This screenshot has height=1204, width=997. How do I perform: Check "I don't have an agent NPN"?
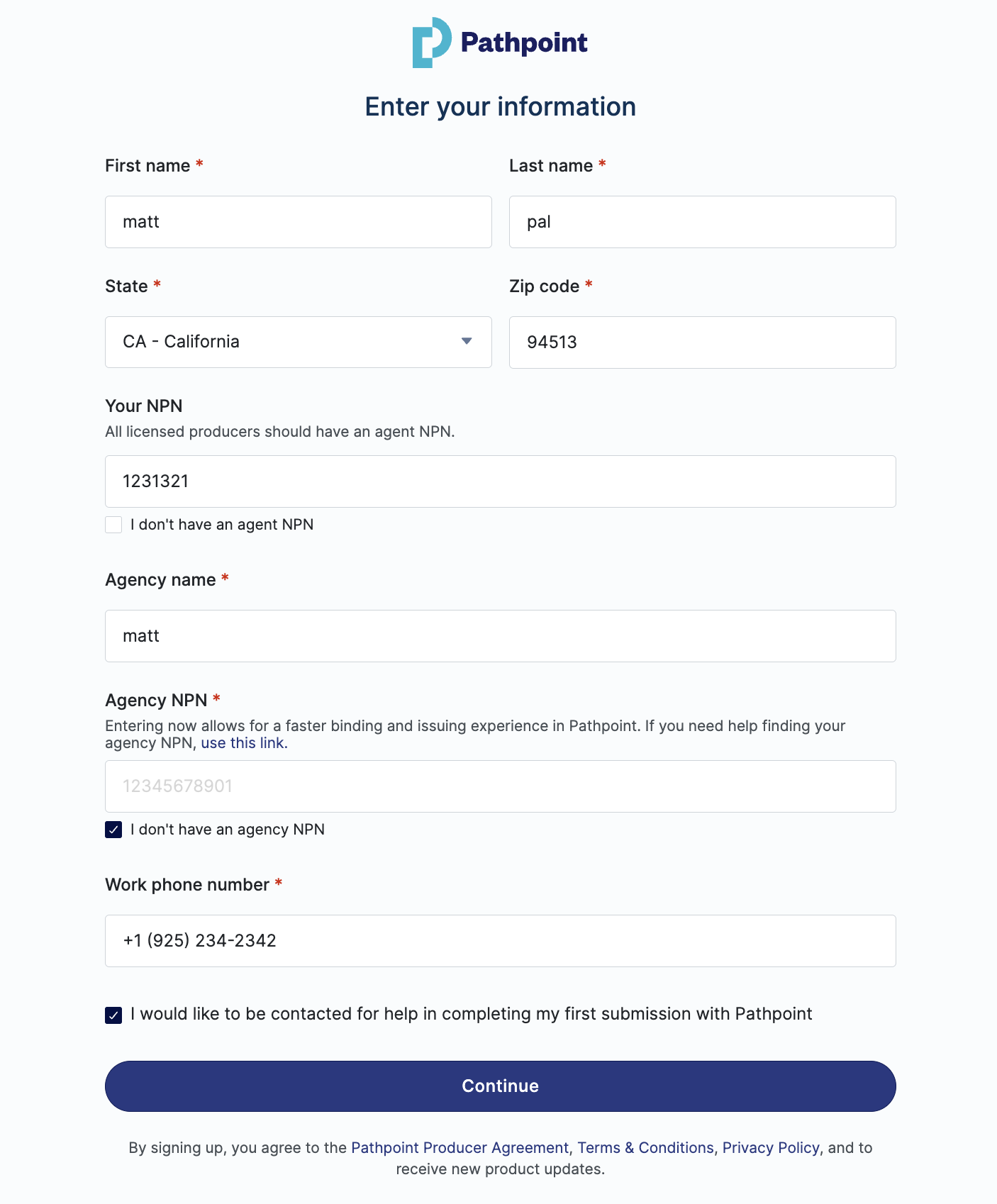113,525
